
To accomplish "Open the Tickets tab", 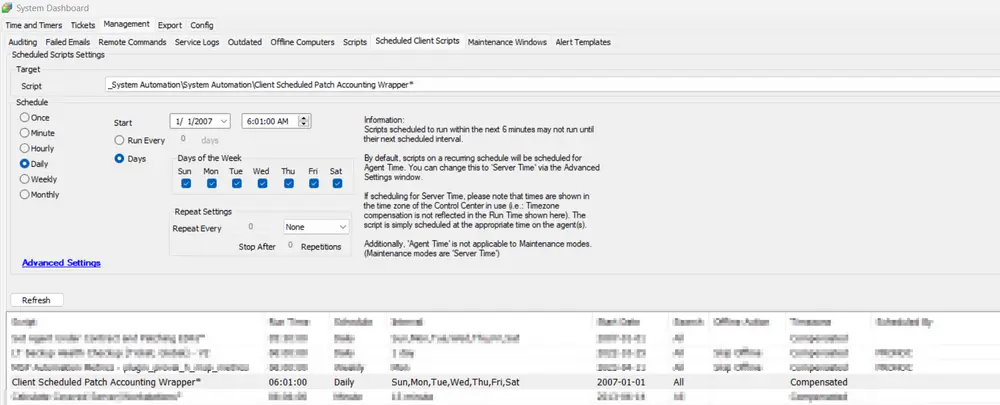I will click(83, 26).
